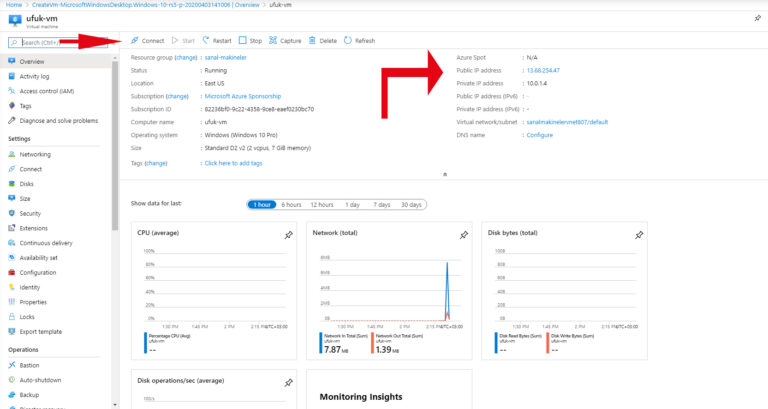Viewport: 768px width, 409px height.
Task: Open Access control (IAM)
Action: pos(47,91)
